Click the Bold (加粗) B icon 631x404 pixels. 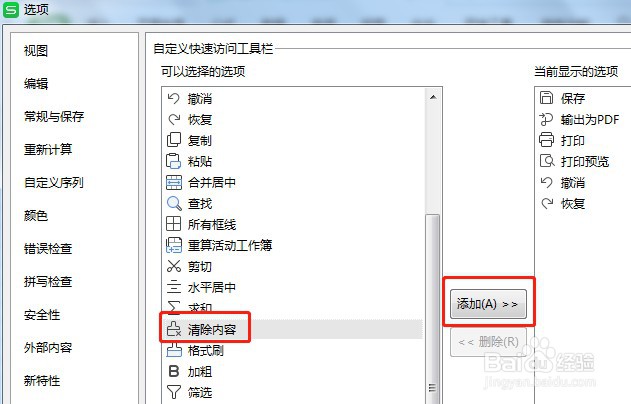click(174, 371)
